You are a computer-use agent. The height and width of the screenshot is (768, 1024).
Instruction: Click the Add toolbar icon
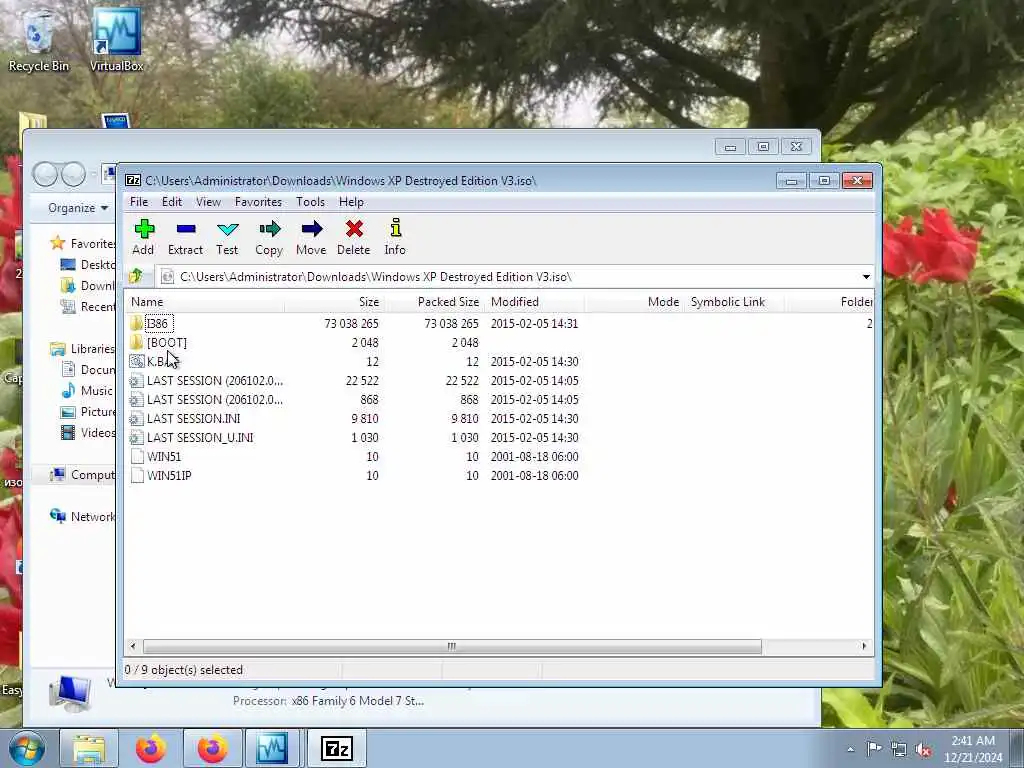(144, 229)
